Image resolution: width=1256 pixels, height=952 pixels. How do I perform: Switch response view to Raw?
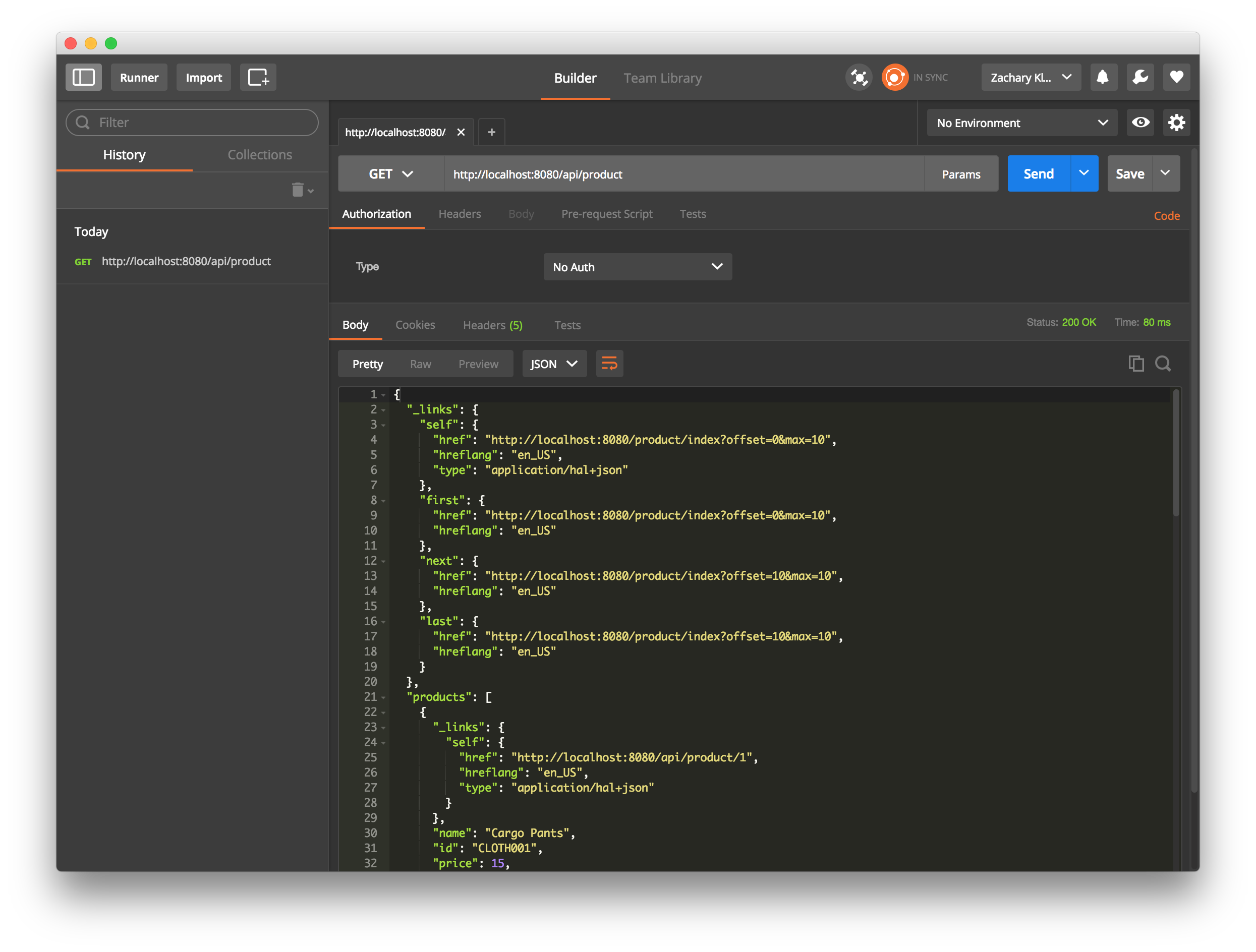421,364
